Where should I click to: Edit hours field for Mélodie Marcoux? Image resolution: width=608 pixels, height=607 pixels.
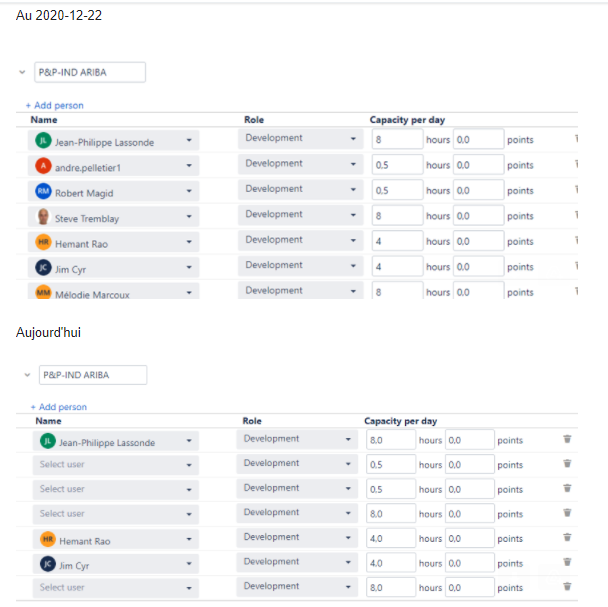[397, 291]
